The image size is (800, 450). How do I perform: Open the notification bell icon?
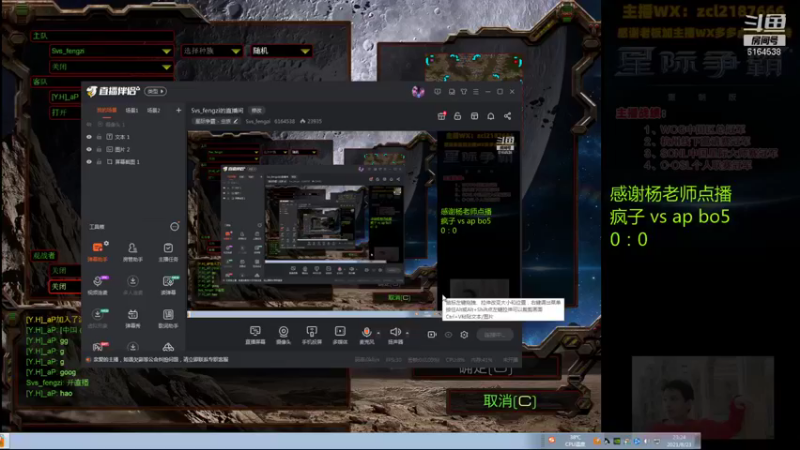tap(491, 116)
